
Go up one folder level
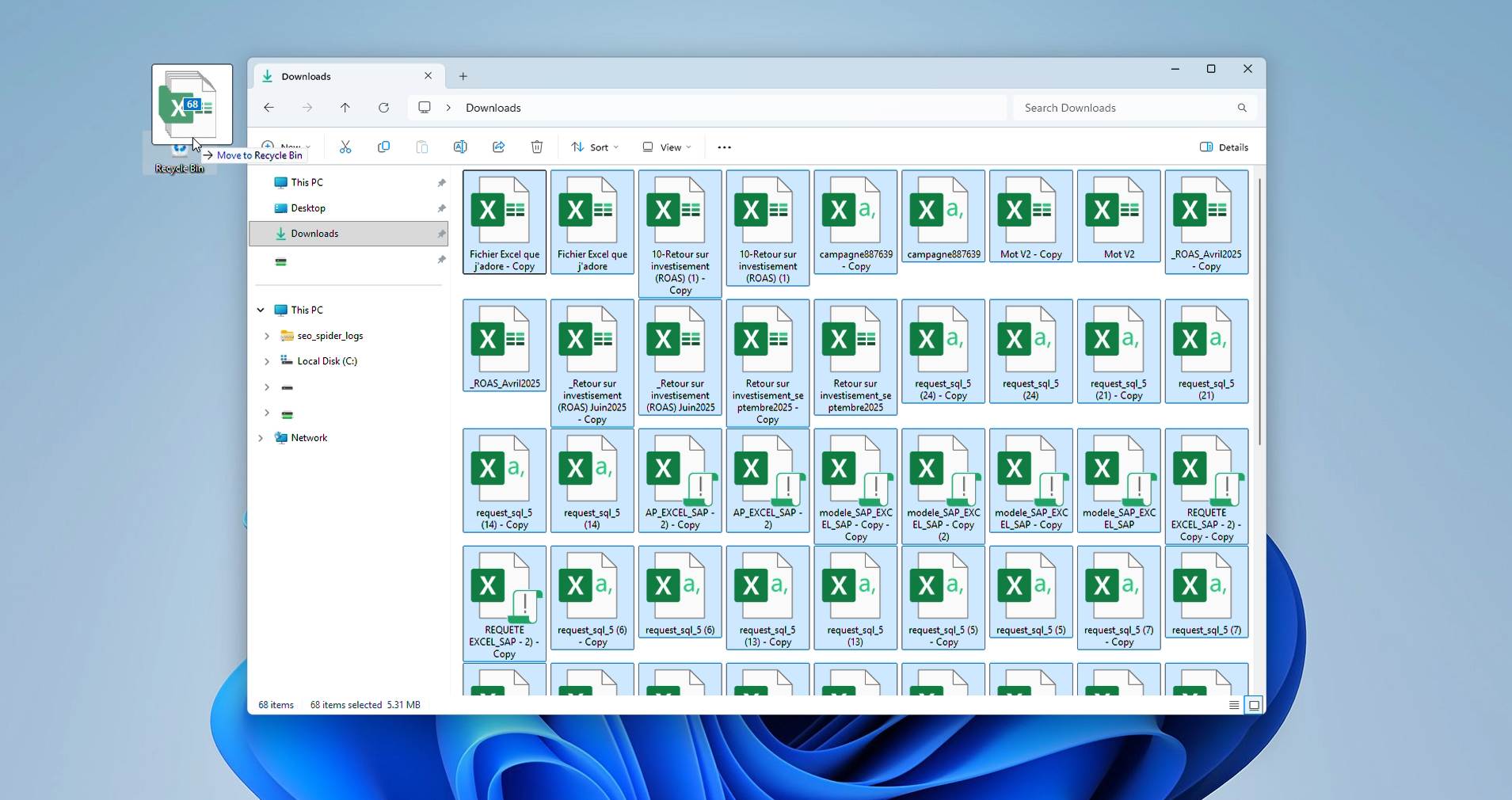[345, 108]
